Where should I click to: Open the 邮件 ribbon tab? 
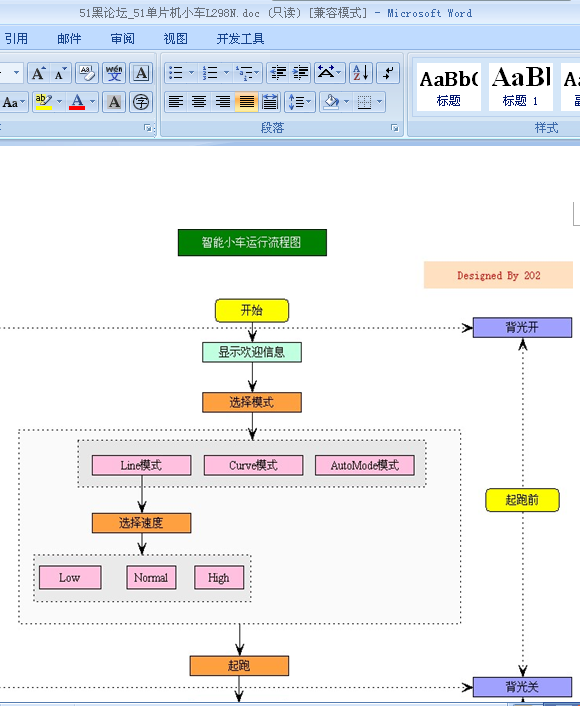click(x=69, y=39)
